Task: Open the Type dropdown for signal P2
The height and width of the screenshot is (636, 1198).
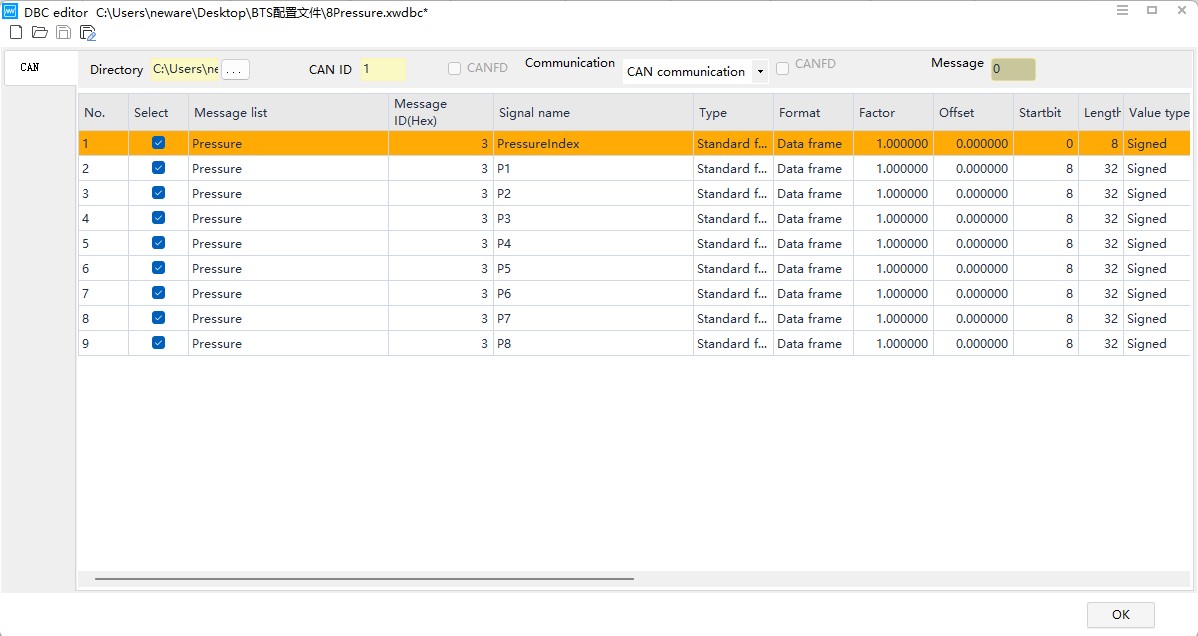Action: pyautogui.click(x=732, y=194)
